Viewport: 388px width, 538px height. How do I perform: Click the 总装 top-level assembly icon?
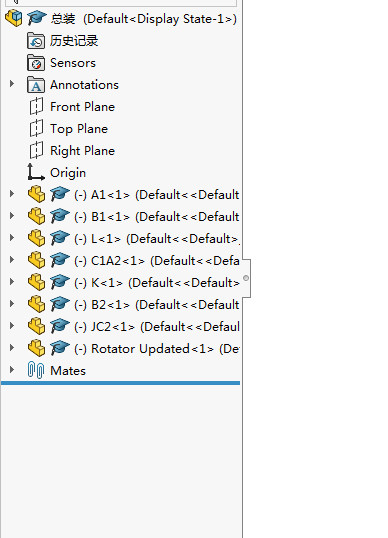pos(14,18)
